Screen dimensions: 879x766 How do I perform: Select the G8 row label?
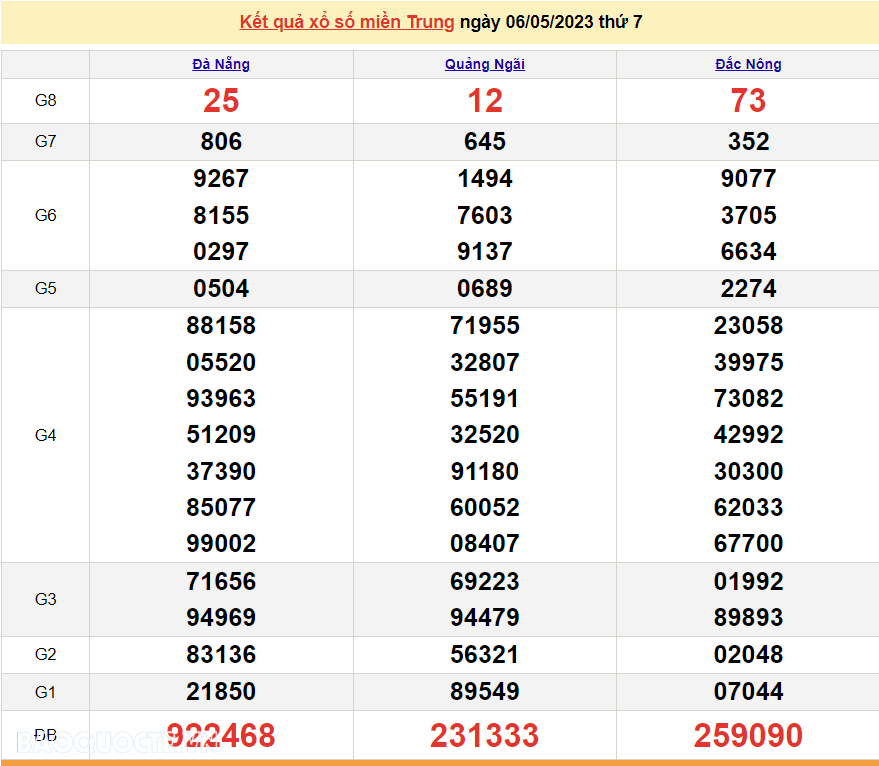[45, 100]
